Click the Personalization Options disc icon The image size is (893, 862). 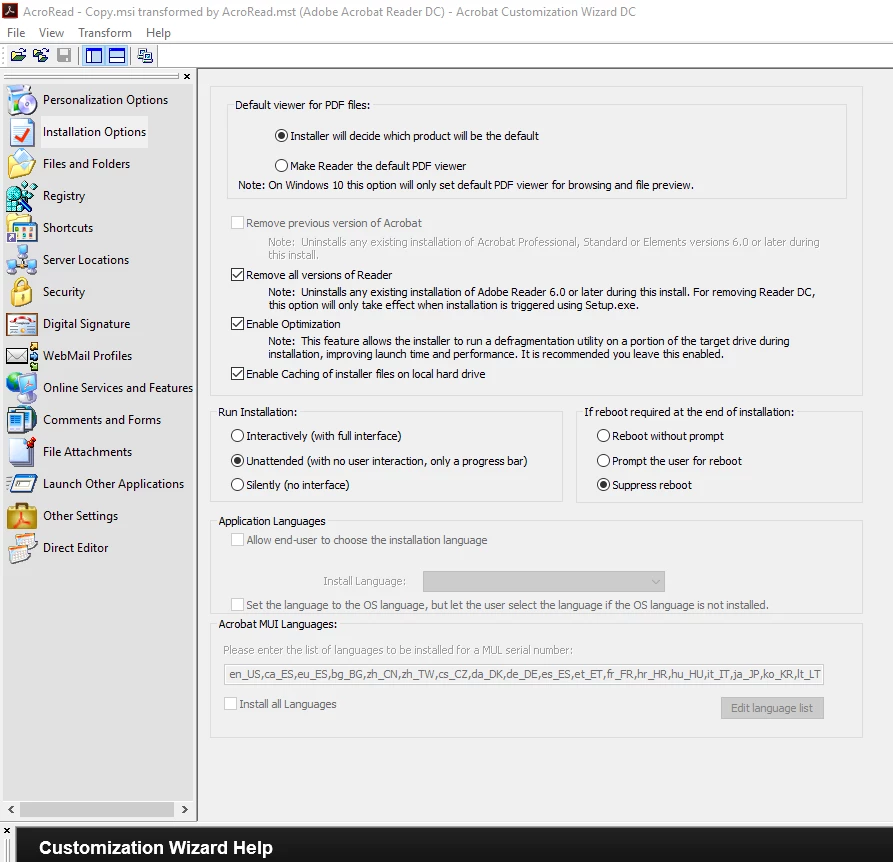[22, 100]
